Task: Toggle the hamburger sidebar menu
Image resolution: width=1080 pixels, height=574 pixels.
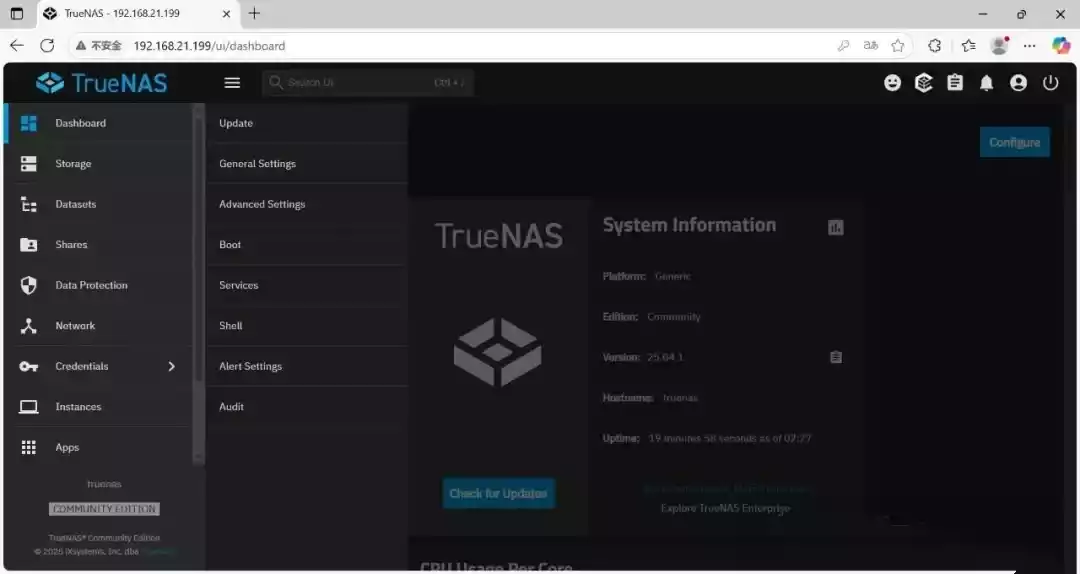Action: 232,83
